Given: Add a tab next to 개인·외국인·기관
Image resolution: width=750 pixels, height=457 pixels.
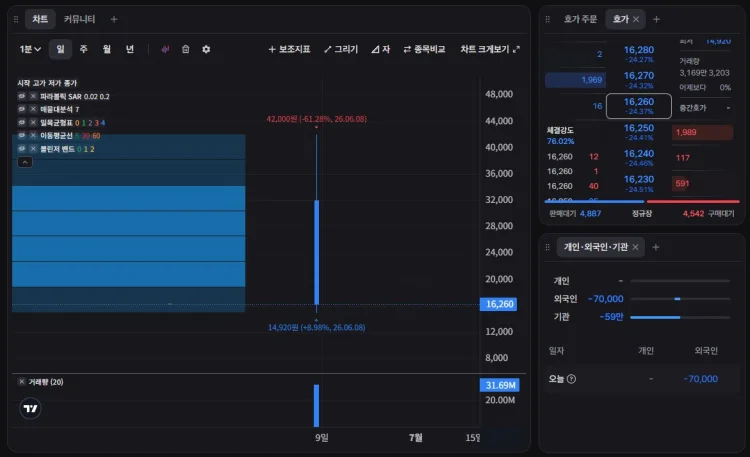Looking at the screenshot, I should pos(656,247).
